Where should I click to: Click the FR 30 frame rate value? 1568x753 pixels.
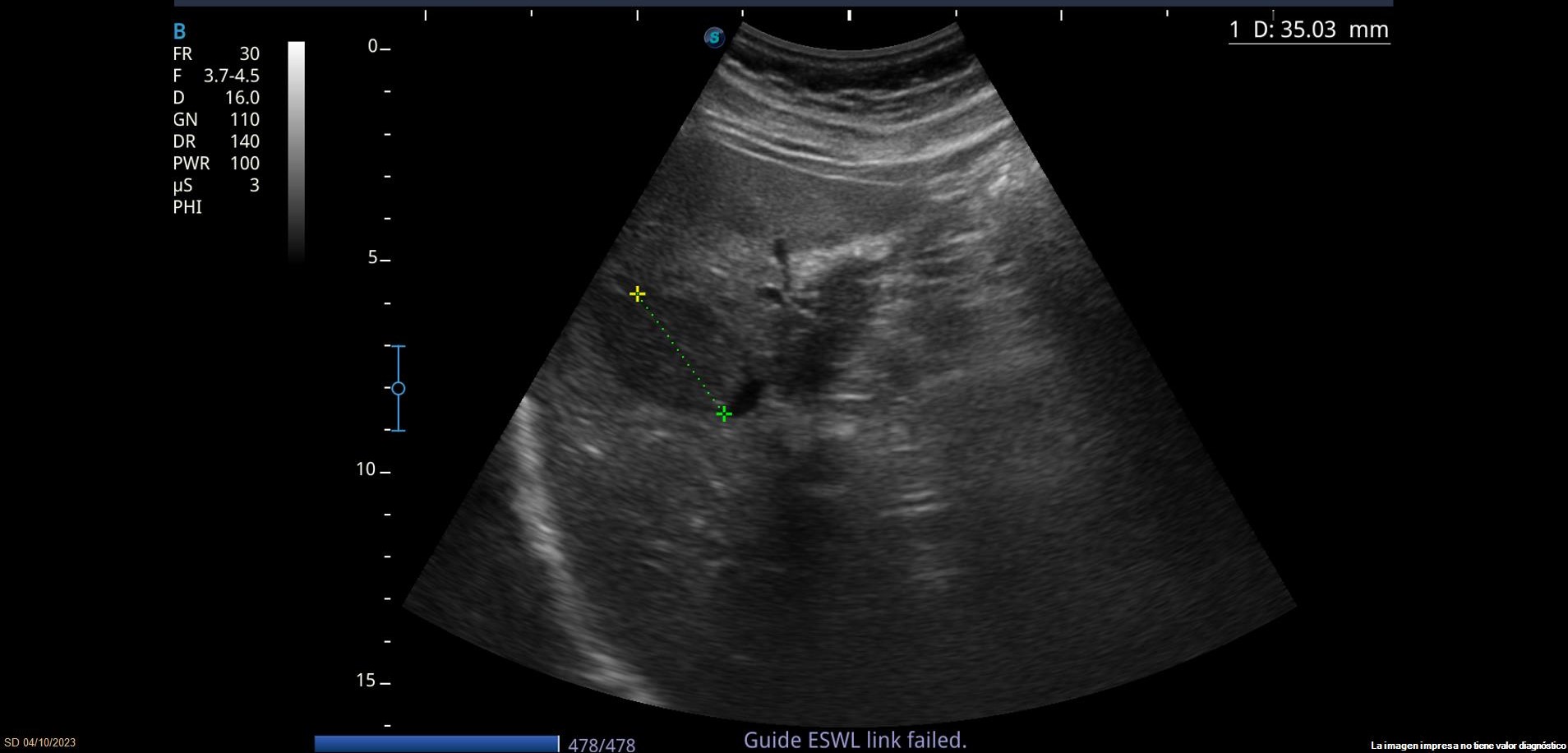click(x=216, y=54)
